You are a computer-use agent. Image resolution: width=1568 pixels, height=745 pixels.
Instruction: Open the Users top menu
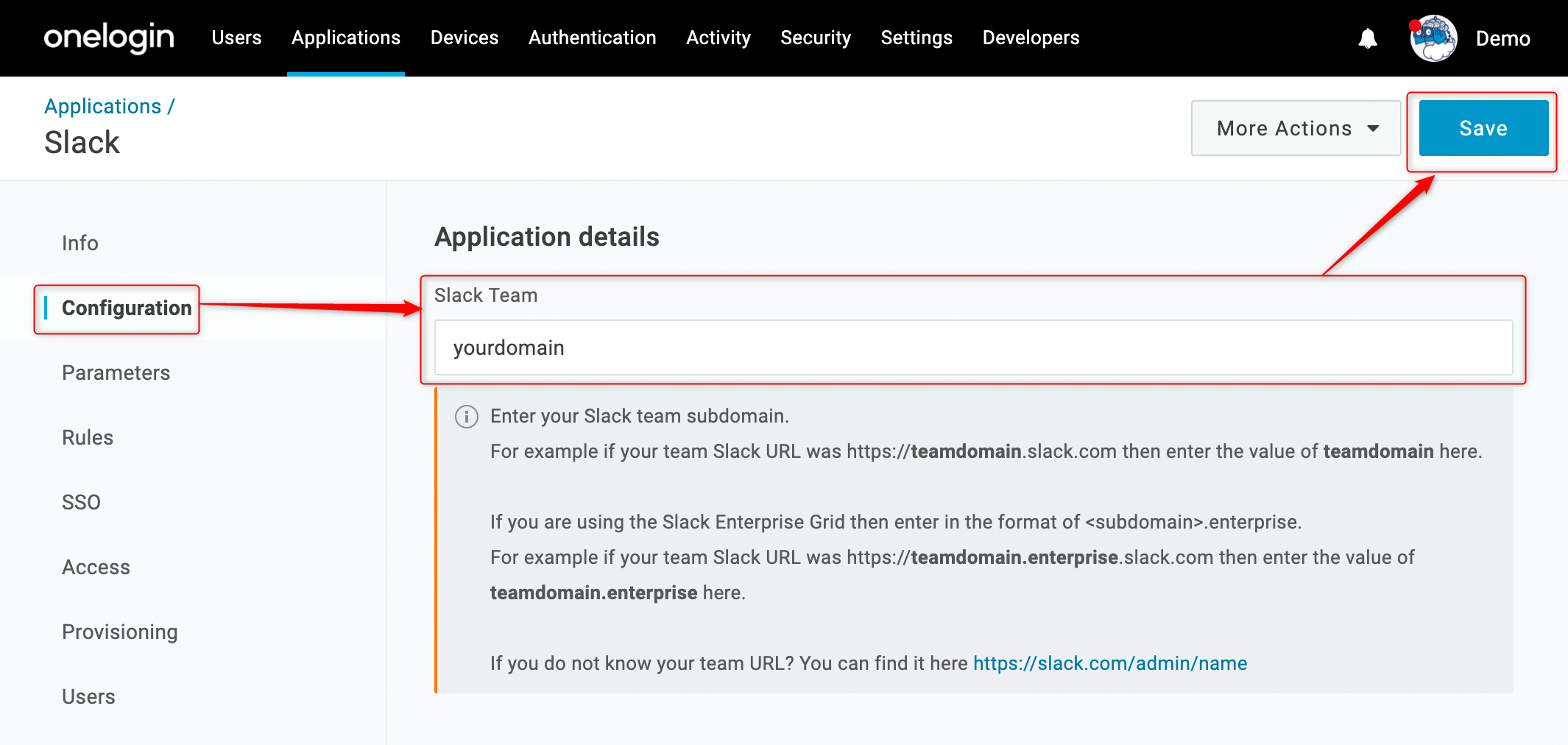point(236,38)
